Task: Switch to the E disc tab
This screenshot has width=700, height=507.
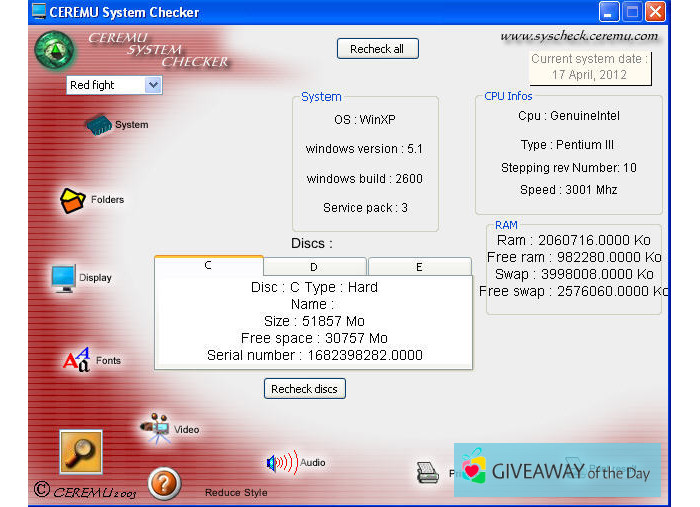Action: [x=419, y=267]
